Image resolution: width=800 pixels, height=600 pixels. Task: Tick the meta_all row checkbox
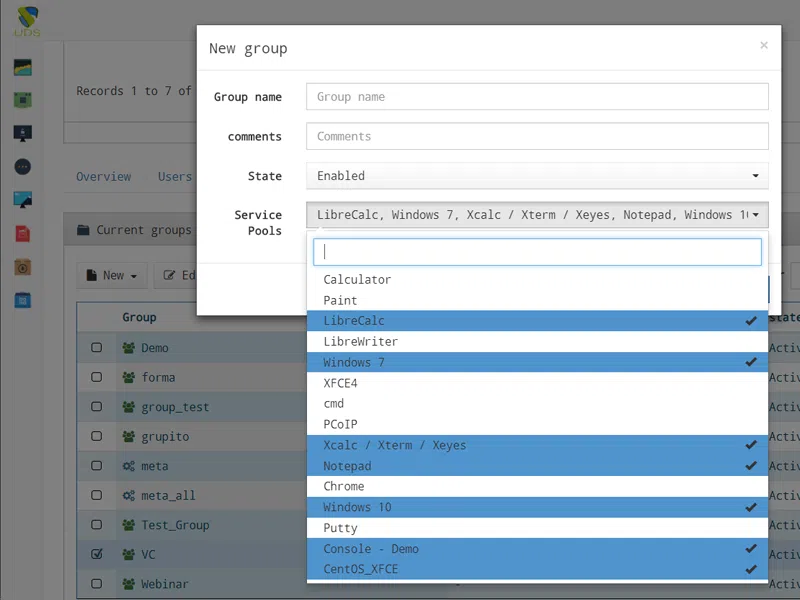(96, 495)
